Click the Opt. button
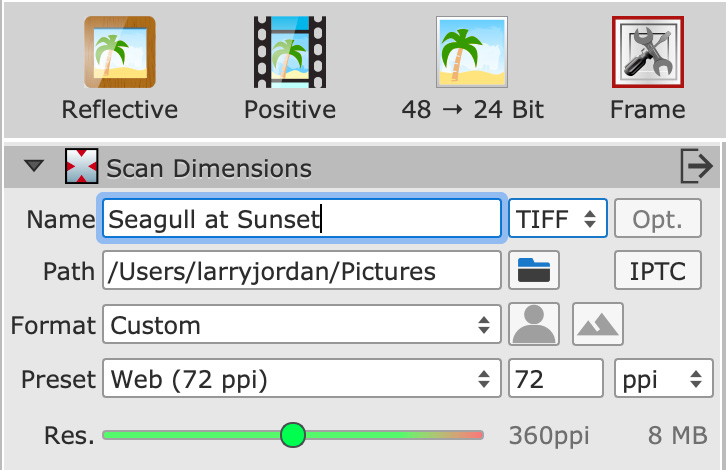The width and height of the screenshot is (726, 470). [x=658, y=219]
